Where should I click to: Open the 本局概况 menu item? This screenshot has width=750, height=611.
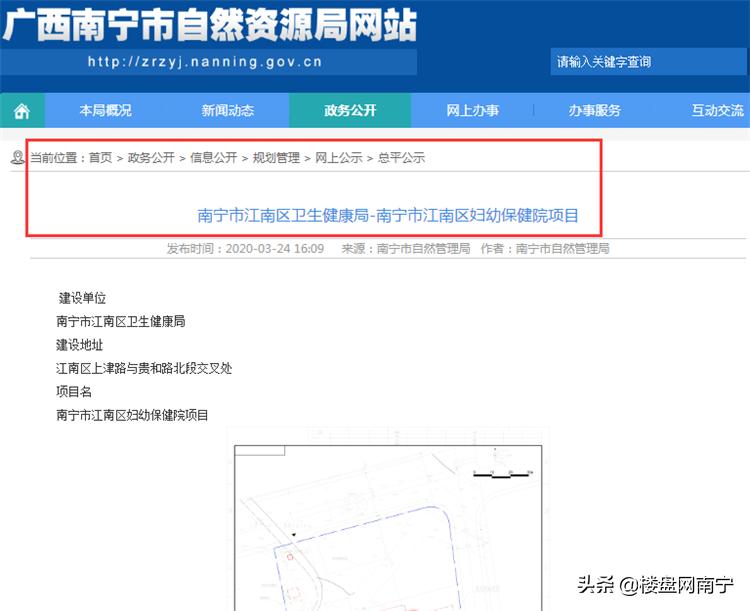click(106, 111)
